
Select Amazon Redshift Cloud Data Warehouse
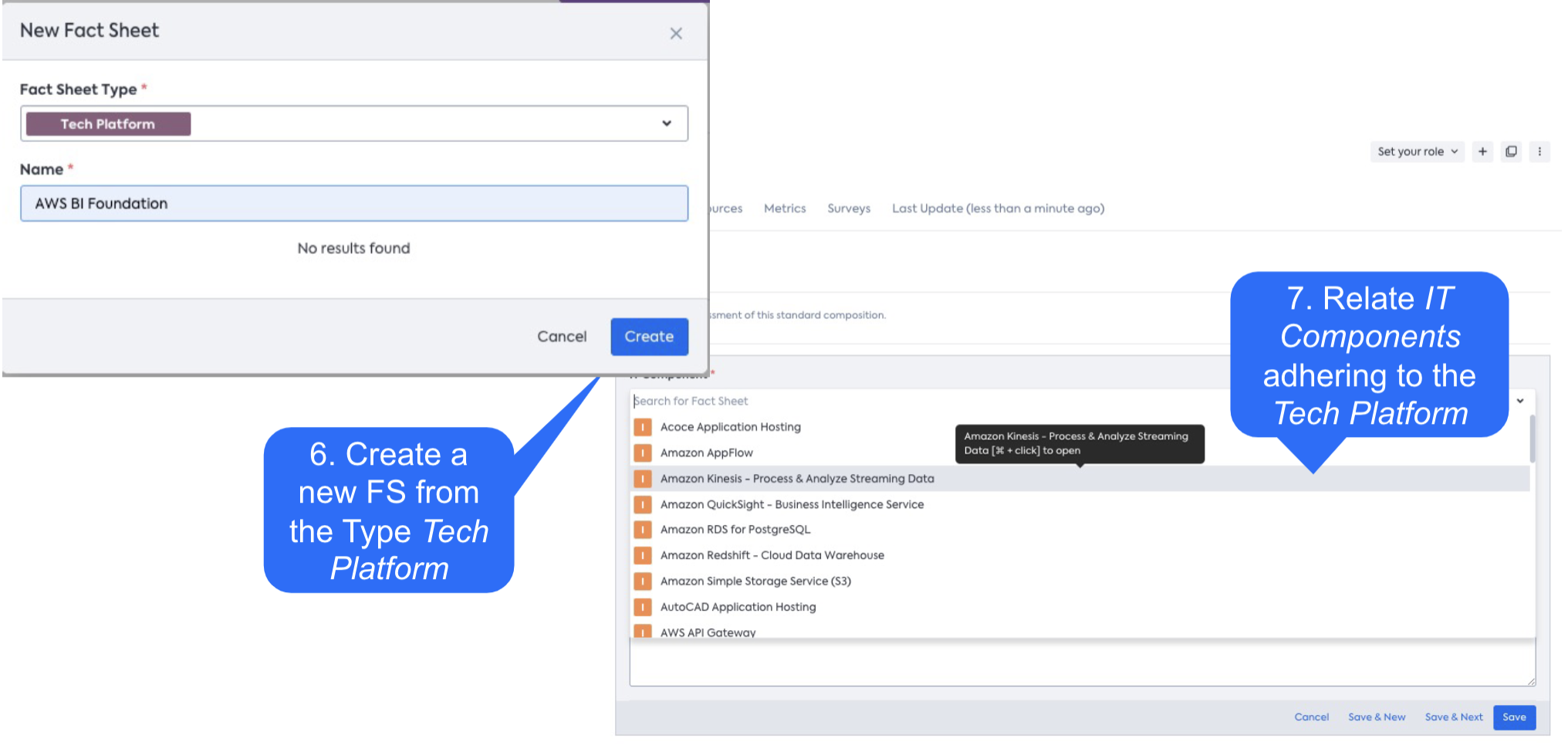tap(1080, 555)
